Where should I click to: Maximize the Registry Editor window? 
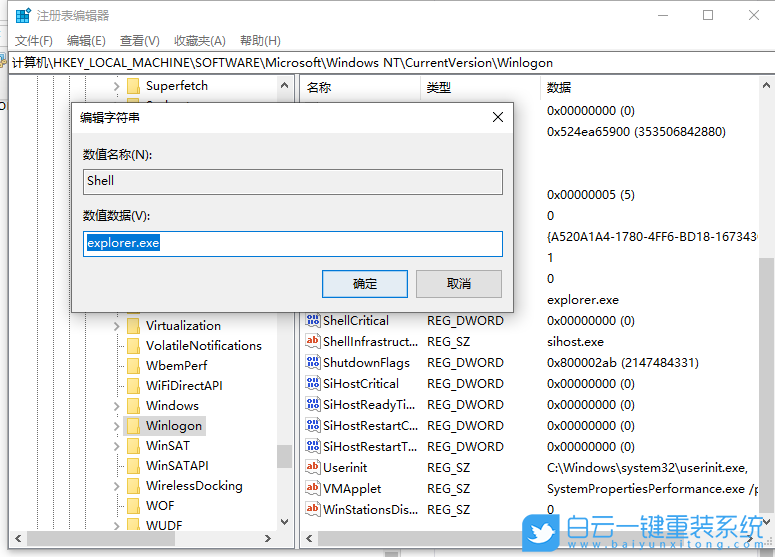pyautogui.click(x=708, y=15)
